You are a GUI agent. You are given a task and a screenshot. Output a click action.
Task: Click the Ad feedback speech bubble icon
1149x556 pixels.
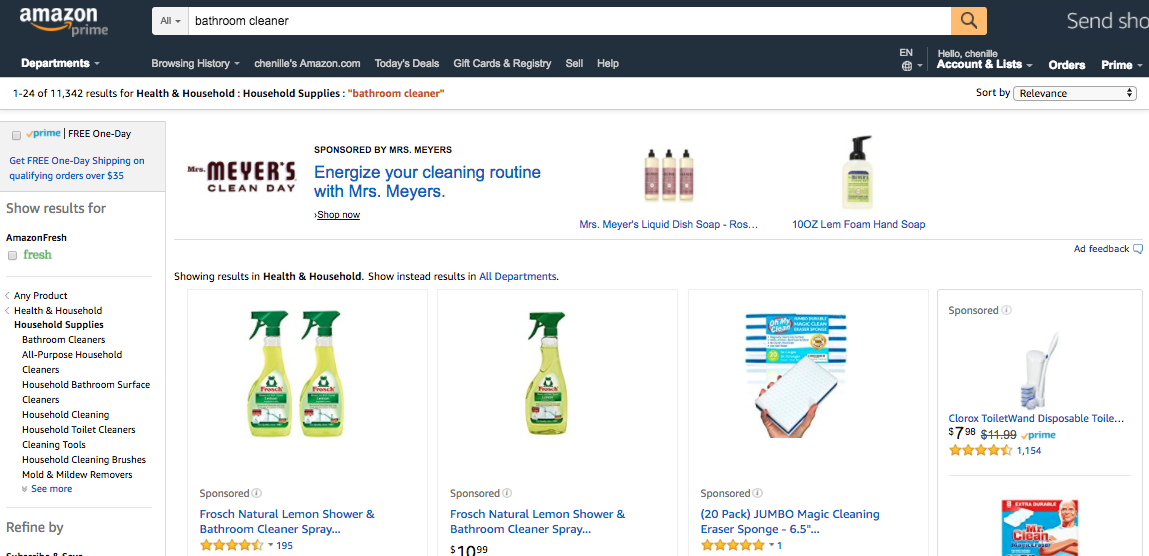(x=1138, y=249)
